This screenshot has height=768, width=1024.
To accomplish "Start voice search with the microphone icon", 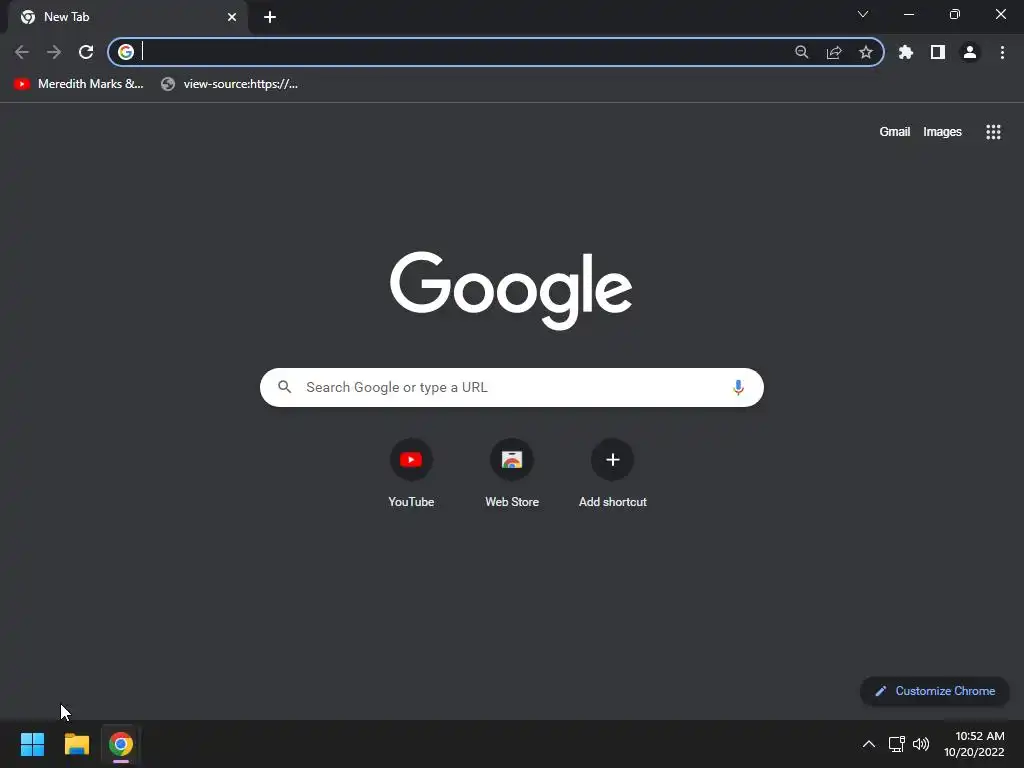I will pyautogui.click(x=738, y=387).
